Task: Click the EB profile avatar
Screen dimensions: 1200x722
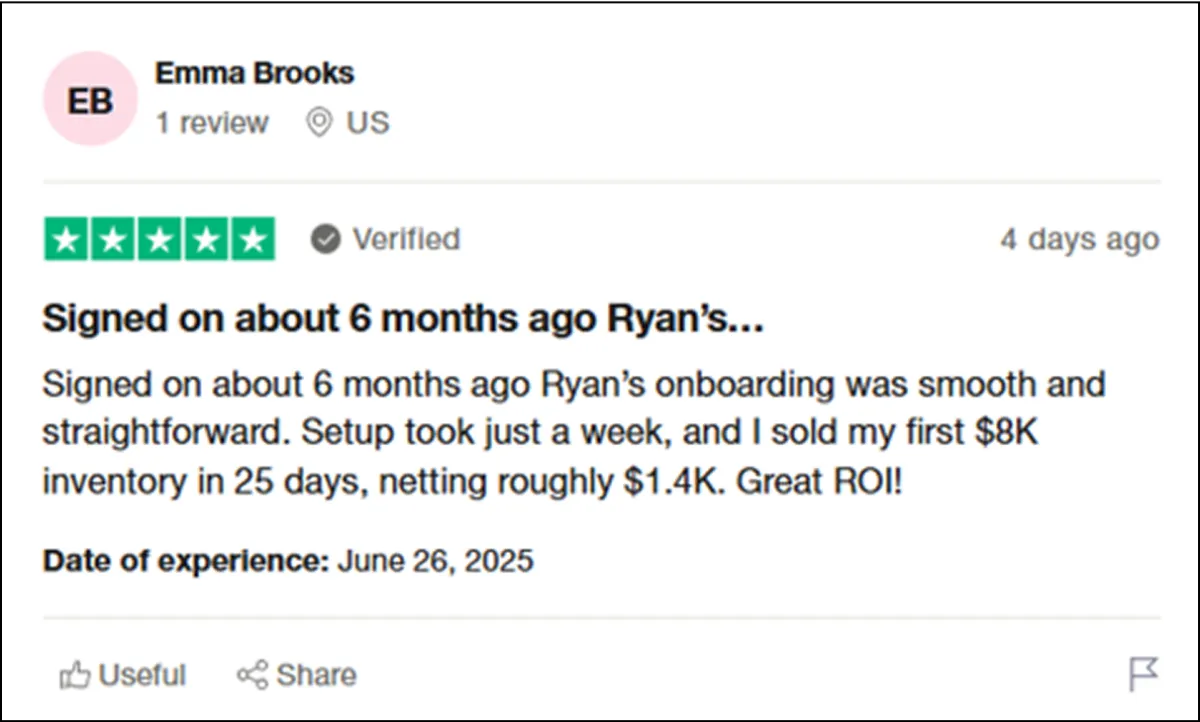Action: (x=90, y=99)
